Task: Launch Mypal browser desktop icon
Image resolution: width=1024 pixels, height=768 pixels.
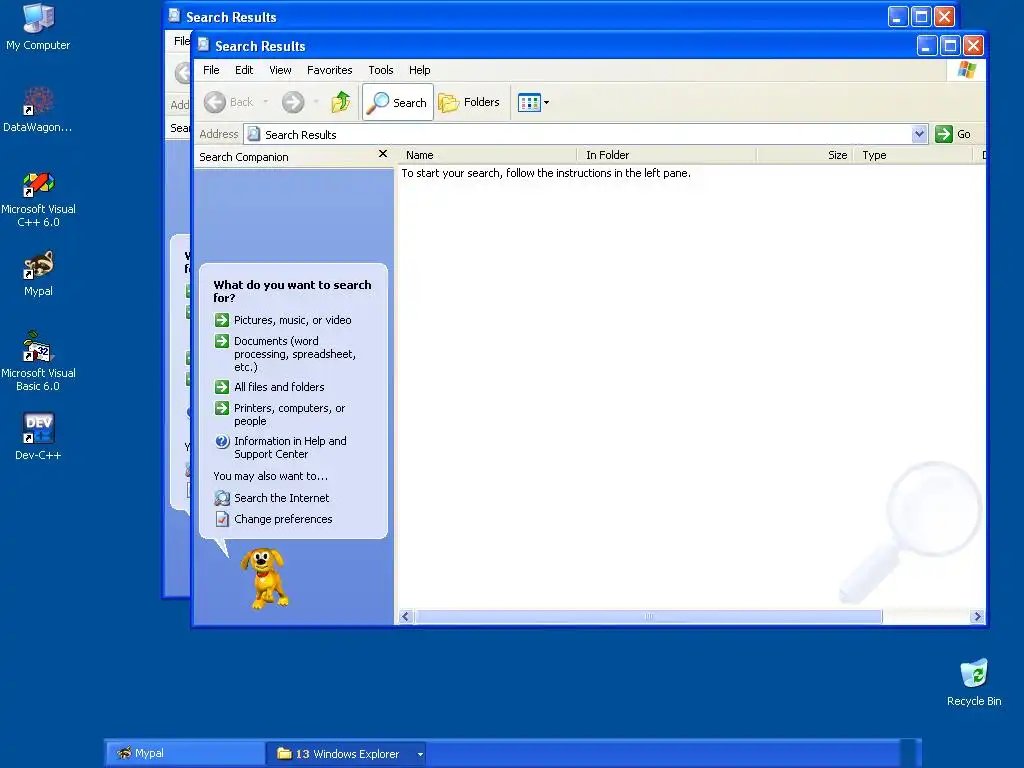Action: pos(38,274)
